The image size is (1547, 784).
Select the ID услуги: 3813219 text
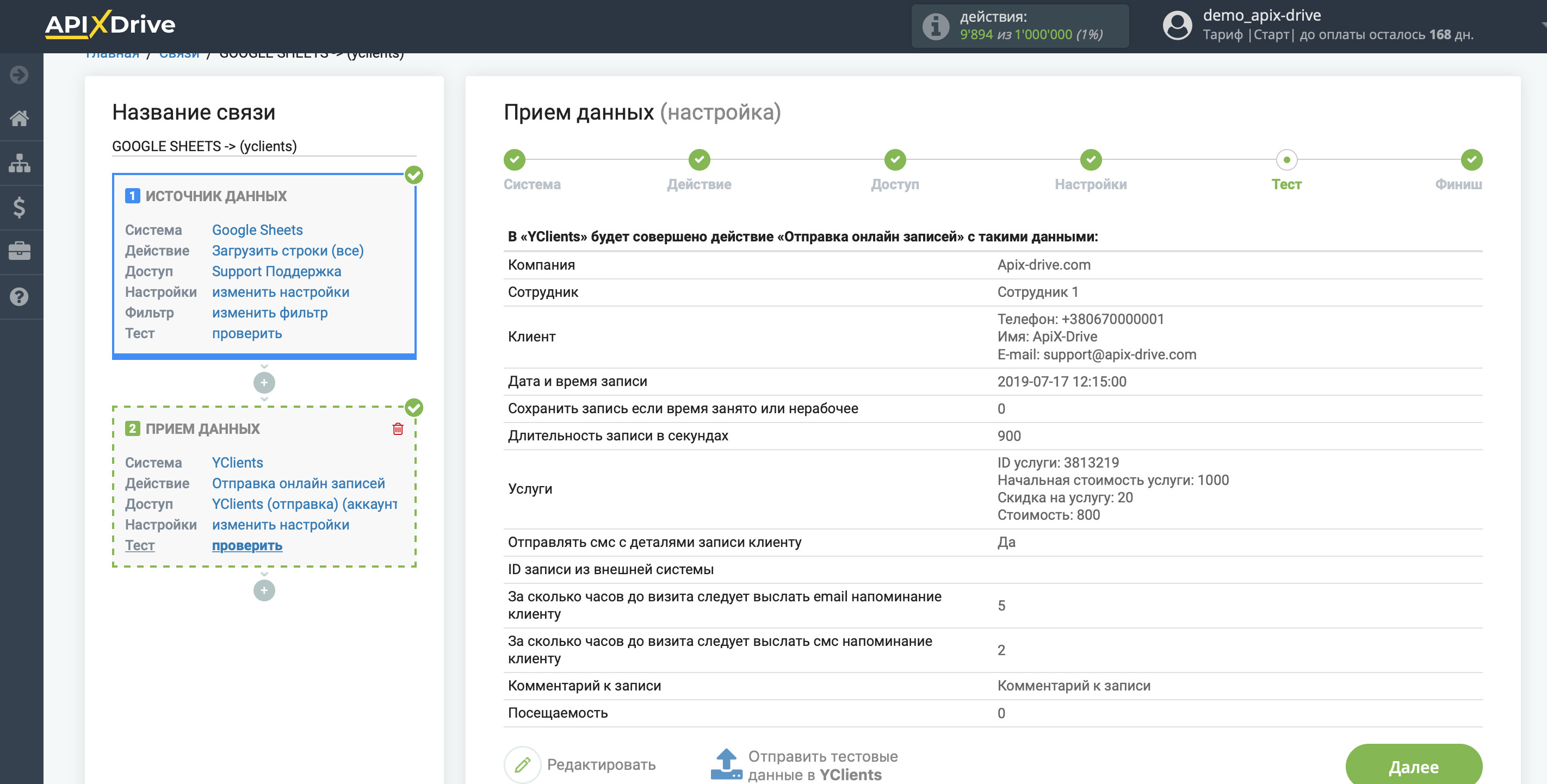tap(1058, 463)
